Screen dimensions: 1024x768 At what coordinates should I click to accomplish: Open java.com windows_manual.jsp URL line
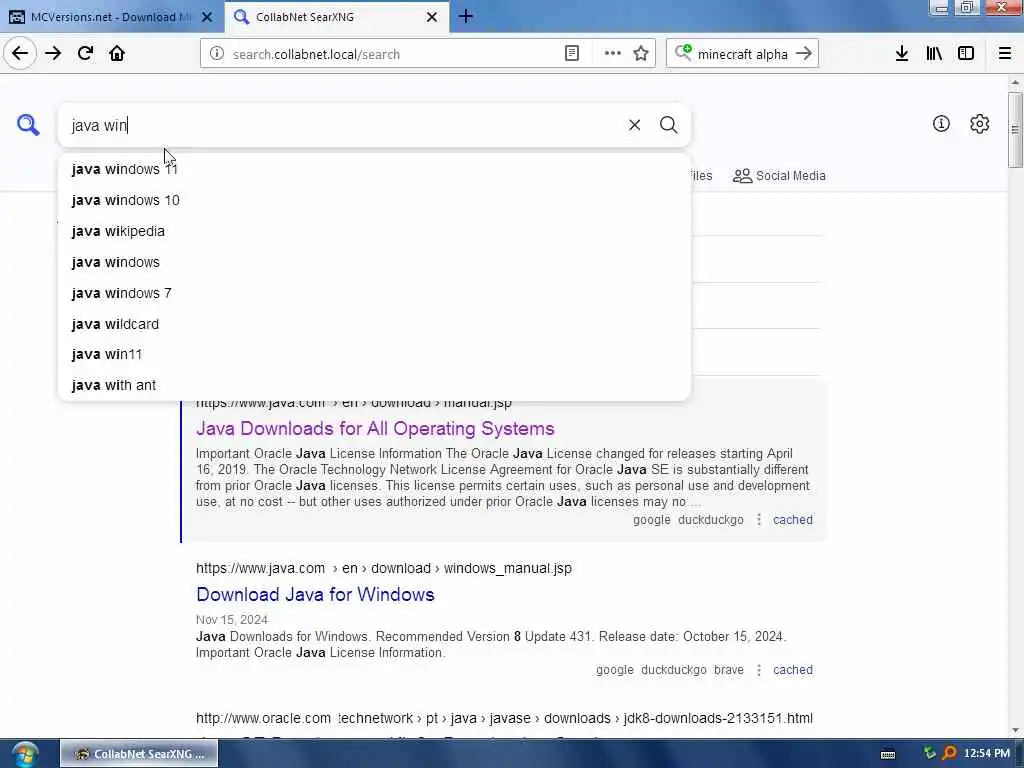[x=383, y=568]
